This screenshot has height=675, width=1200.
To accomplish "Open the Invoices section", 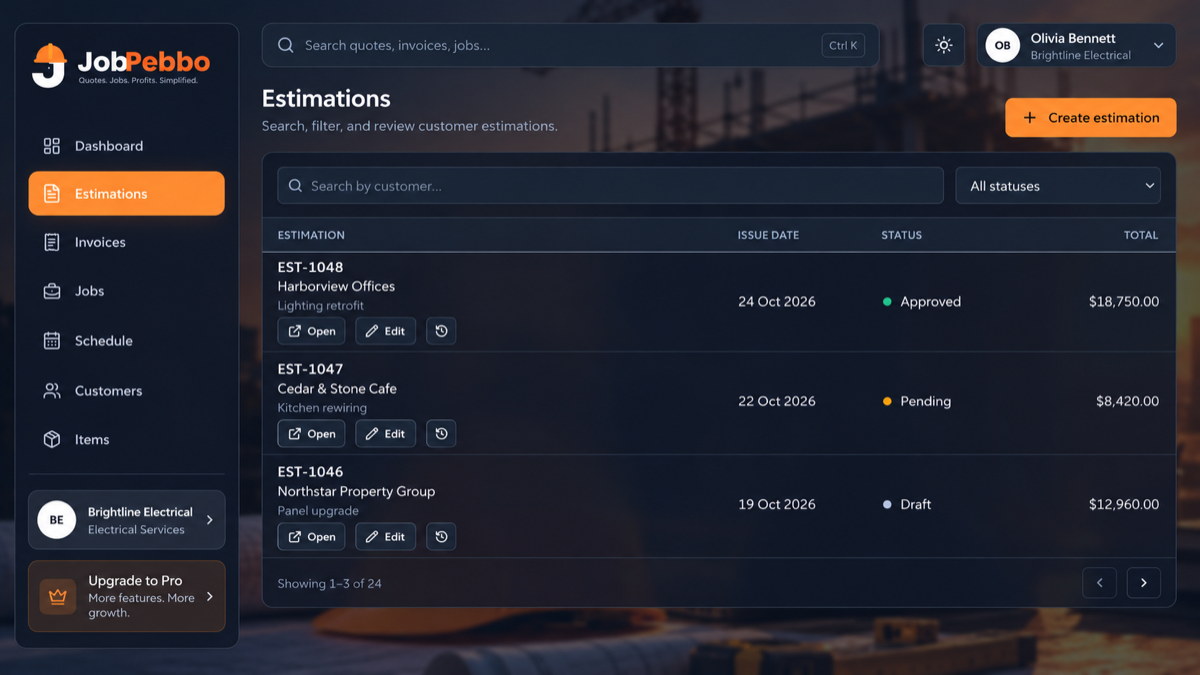I will click(x=126, y=242).
